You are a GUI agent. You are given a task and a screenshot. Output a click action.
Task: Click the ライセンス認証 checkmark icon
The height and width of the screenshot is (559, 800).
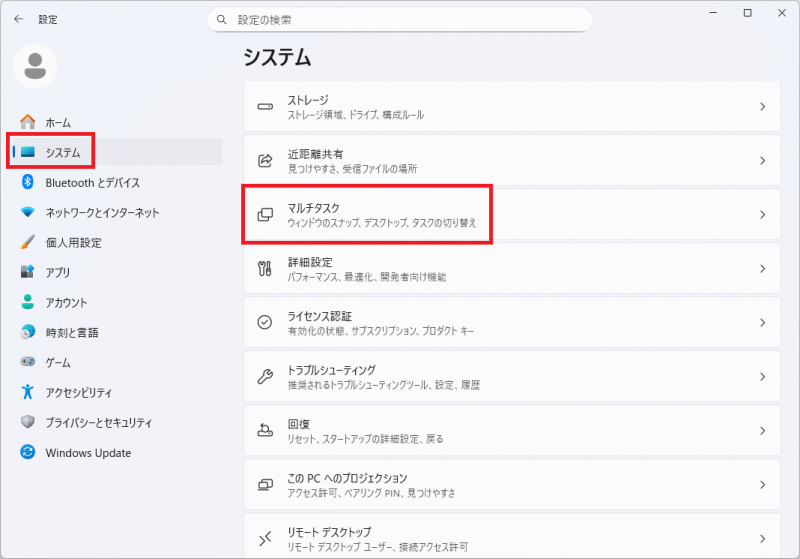[x=265, y=323]
